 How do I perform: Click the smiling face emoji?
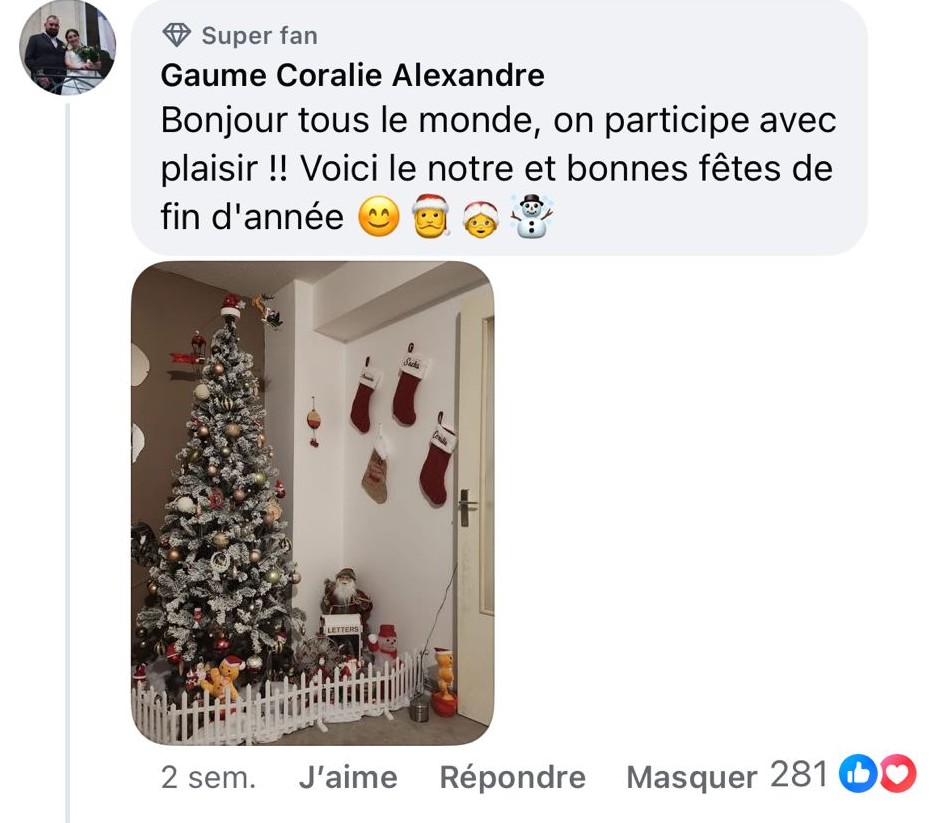(378, 217)
